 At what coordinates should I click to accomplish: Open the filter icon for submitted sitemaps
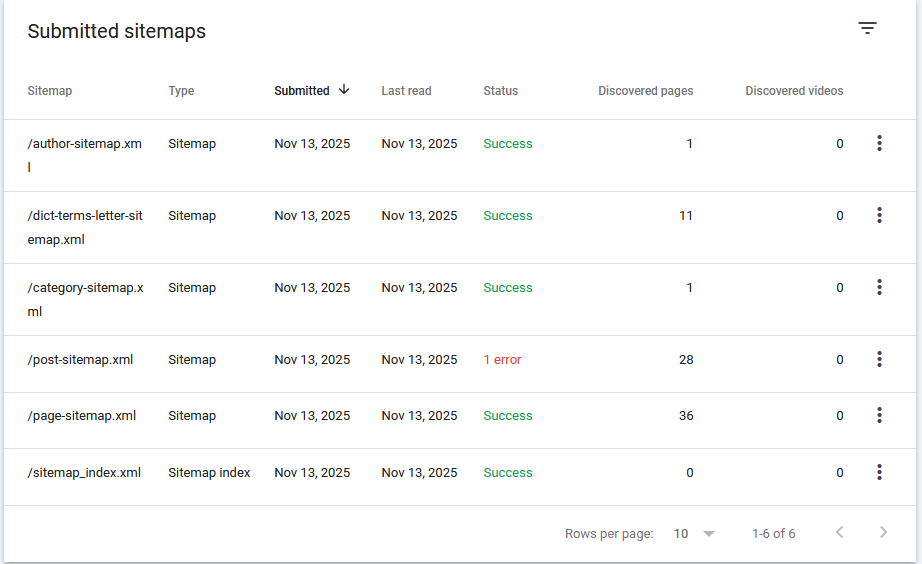[867, 29]
